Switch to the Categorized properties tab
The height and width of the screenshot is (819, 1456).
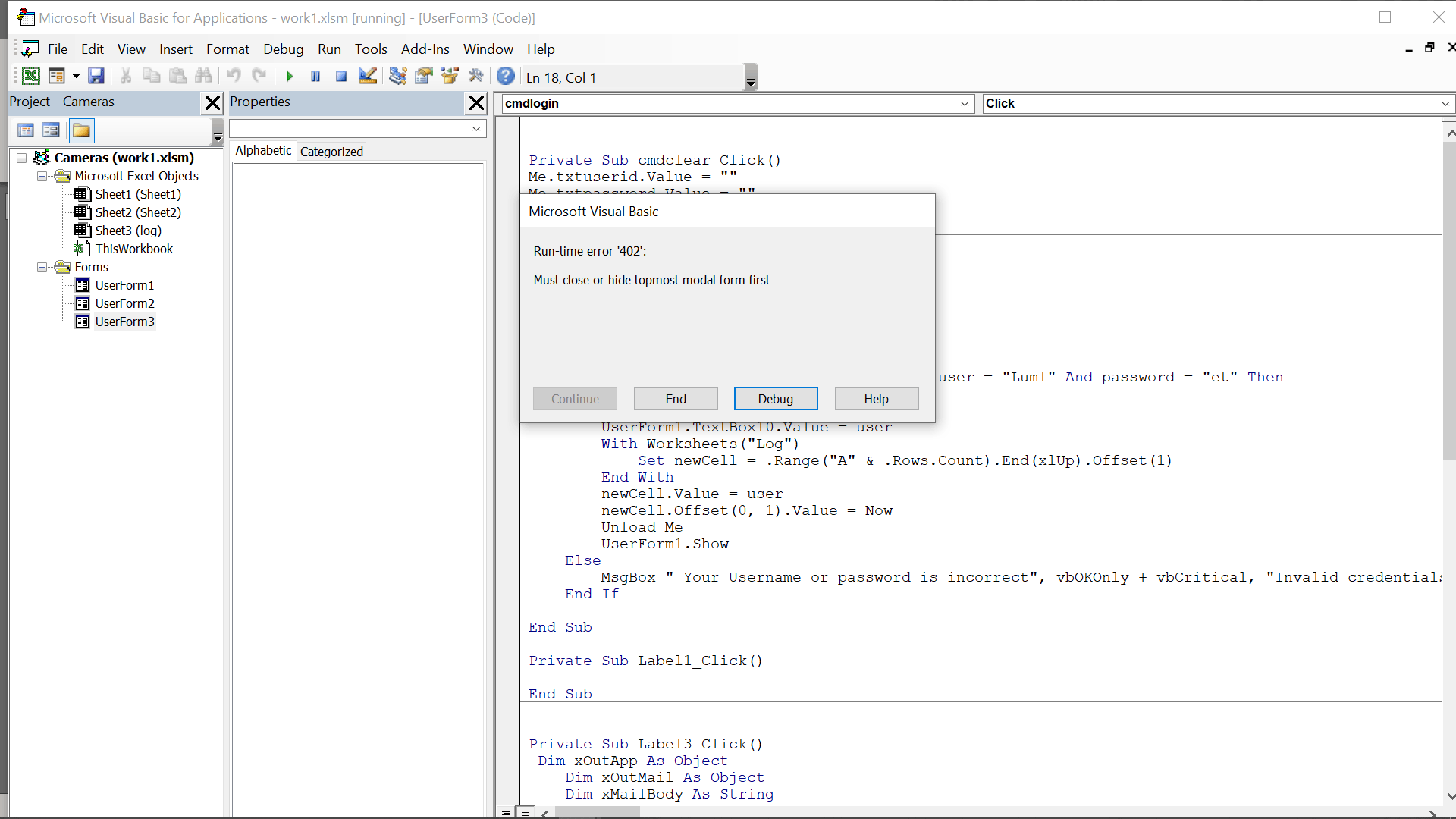pyautogui.click(x=331, y=151)
